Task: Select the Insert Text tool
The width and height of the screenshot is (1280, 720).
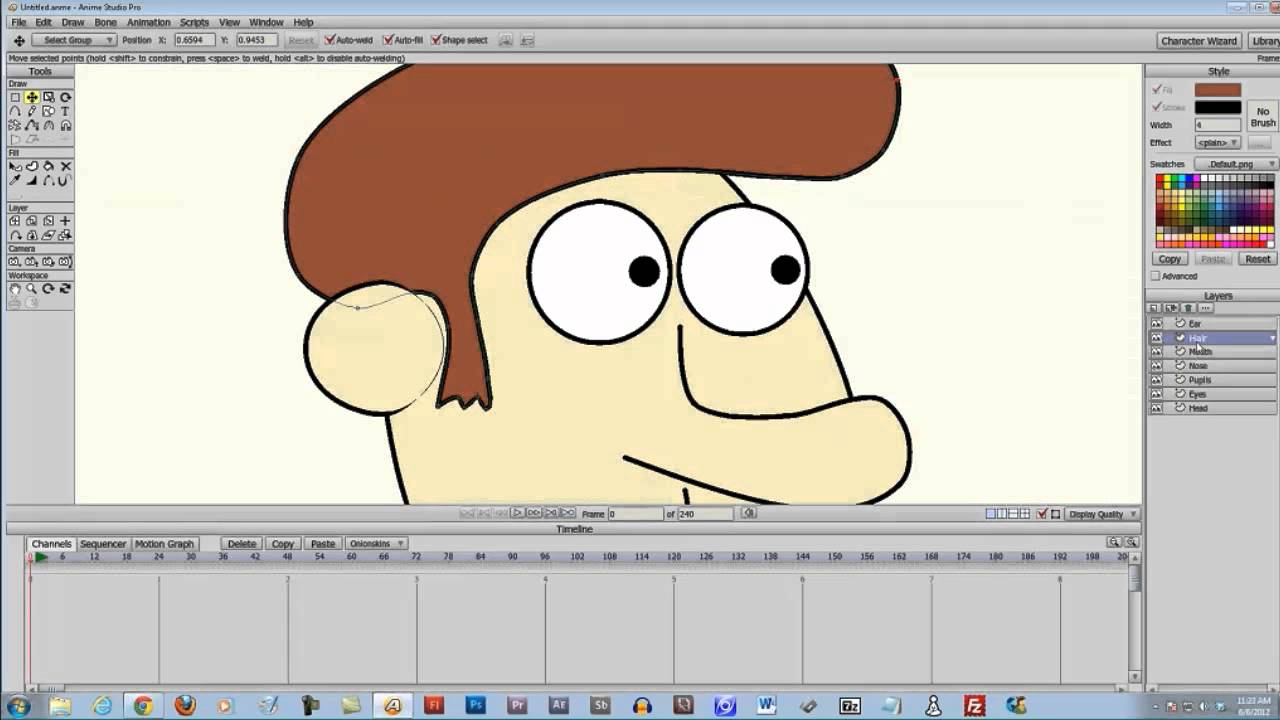Action: [65, 111]
